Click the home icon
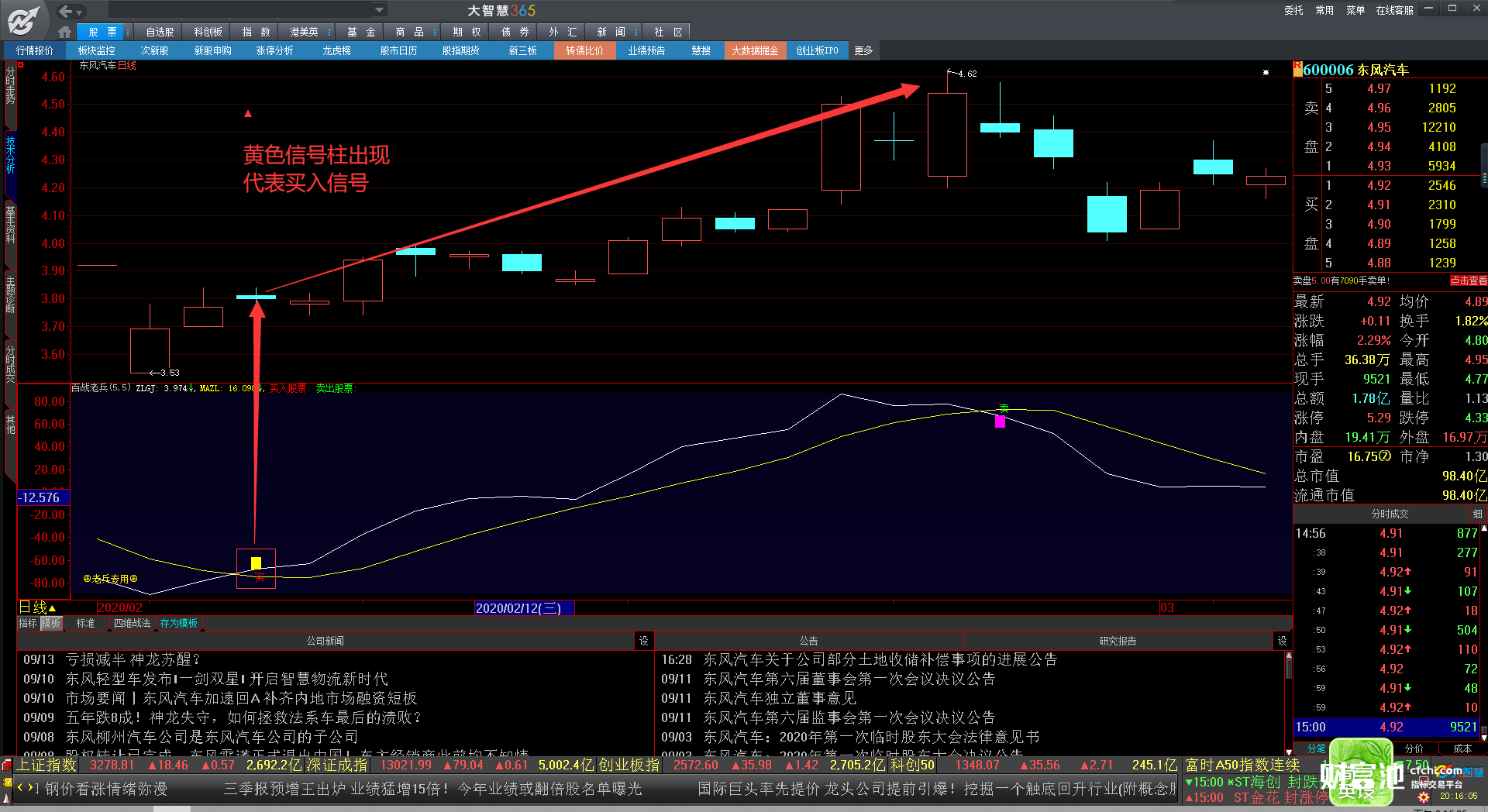The height and width of the screenshot is (812, 1488). (64, 32)
